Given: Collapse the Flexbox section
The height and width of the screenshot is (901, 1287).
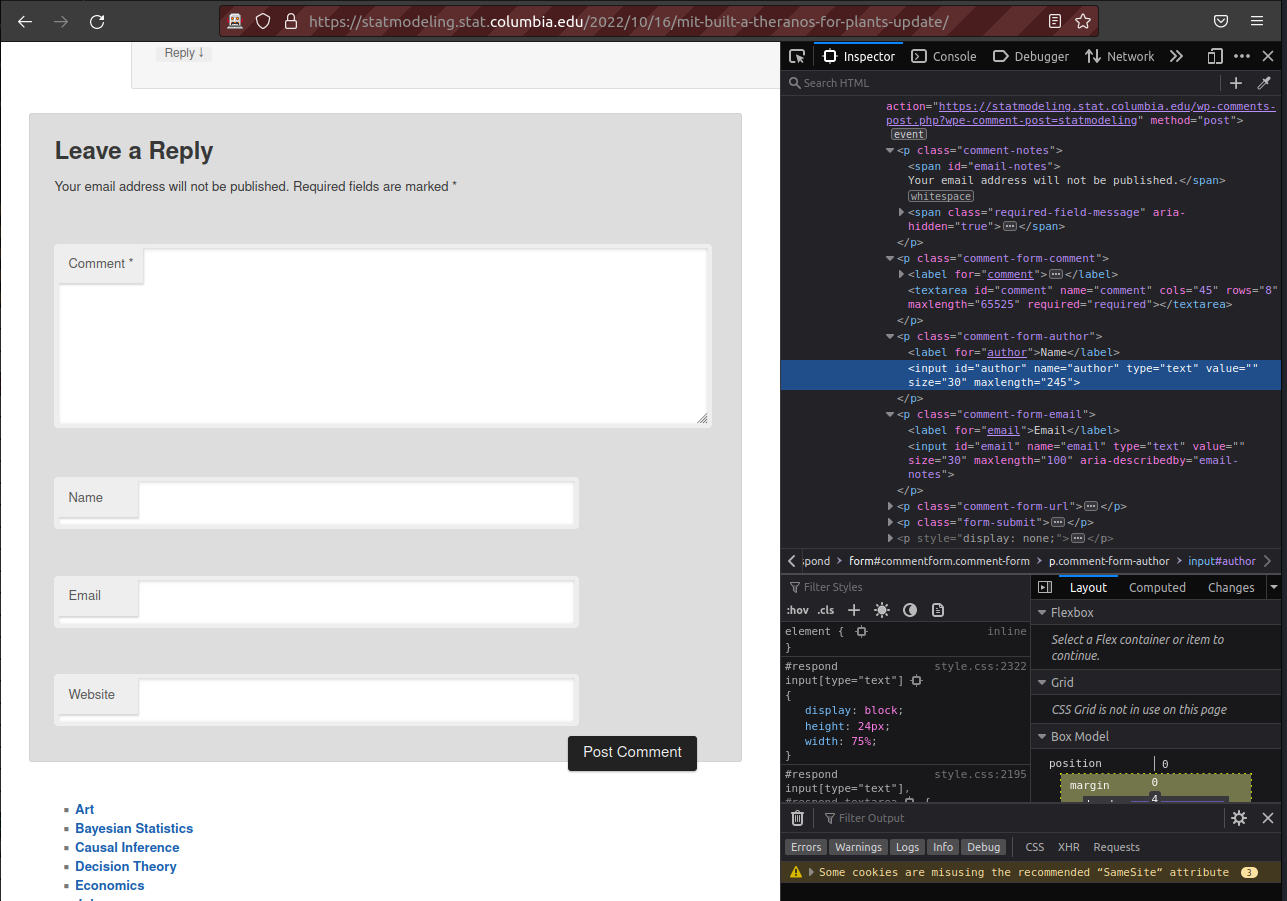Looking at the screenshot, I should pyautogui.click(x=1042, y=613).
